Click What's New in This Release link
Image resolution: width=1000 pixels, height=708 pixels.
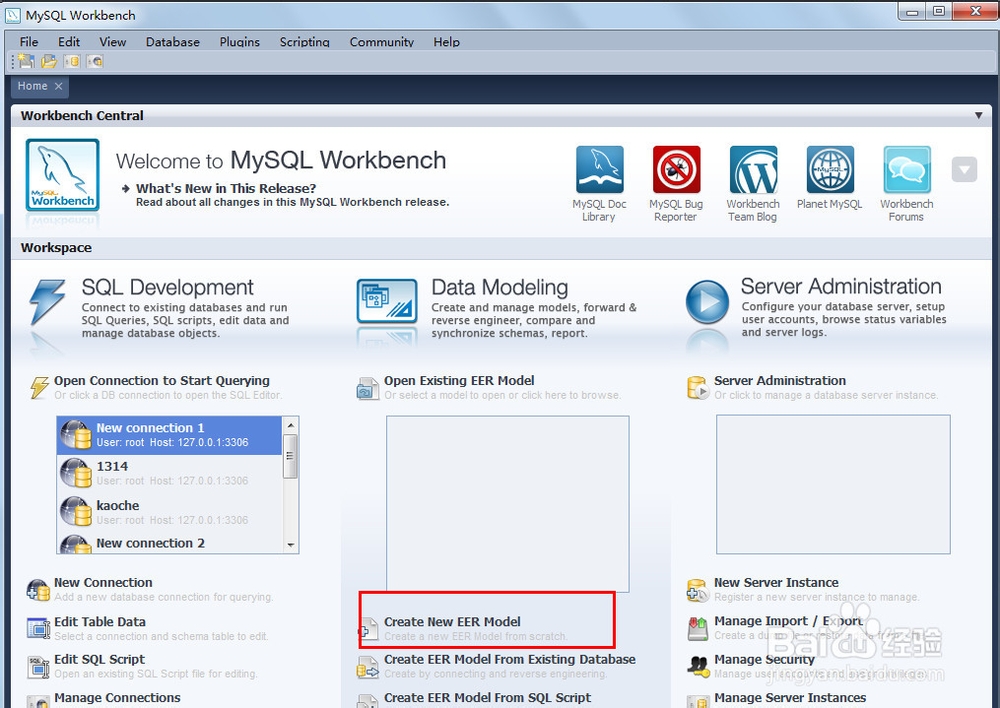(x=226, y=188)
